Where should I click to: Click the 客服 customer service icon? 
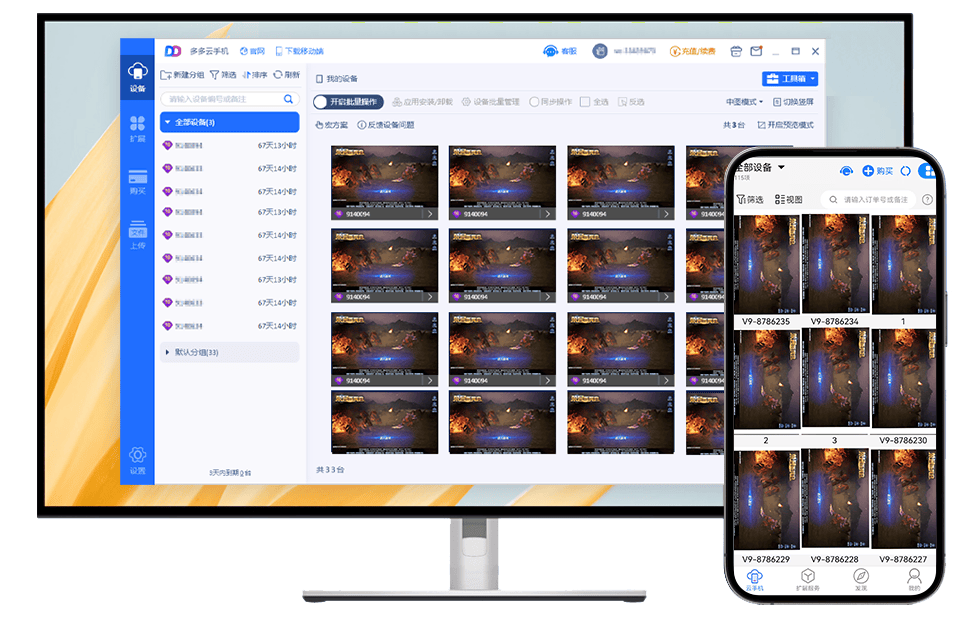559,51
